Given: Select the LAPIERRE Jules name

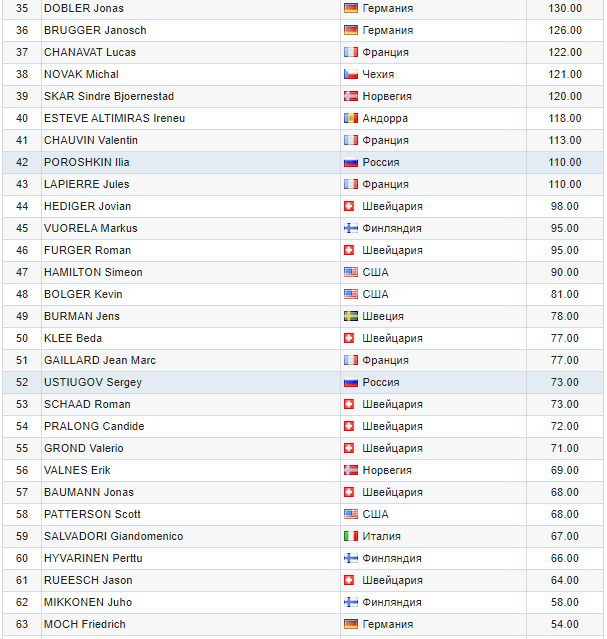Looking at the screenshot, I should (87, 184).
